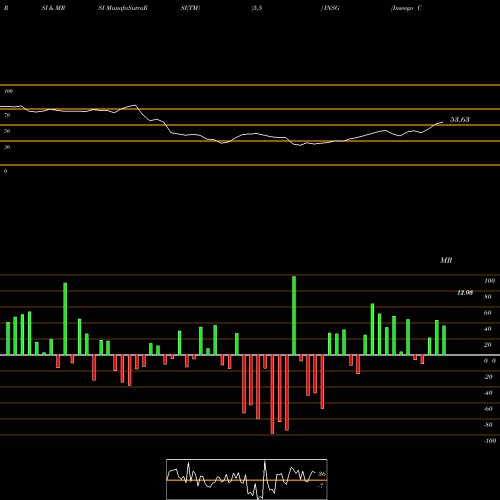500x500 pixels.
Task: Click the deepest red bar in MR histogram
Action: [272, 394]
